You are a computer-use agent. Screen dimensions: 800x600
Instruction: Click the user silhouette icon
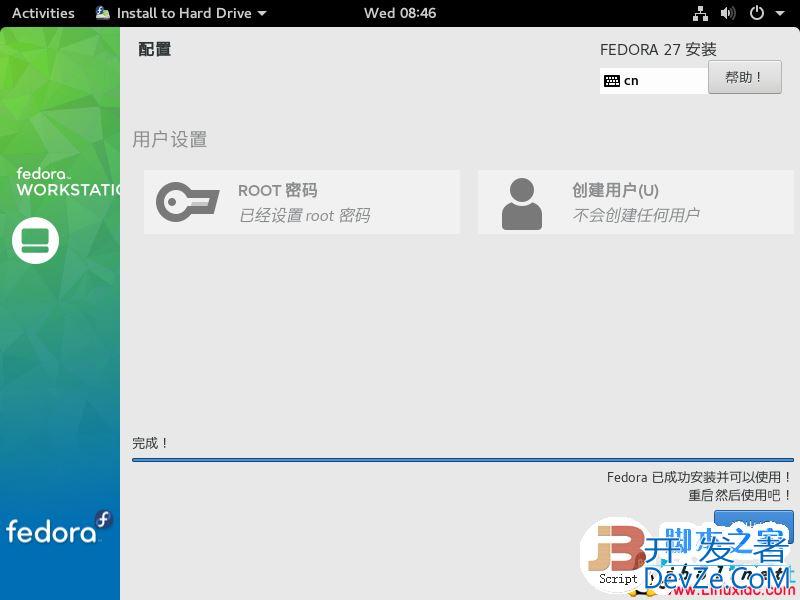[x=521, y=204]
